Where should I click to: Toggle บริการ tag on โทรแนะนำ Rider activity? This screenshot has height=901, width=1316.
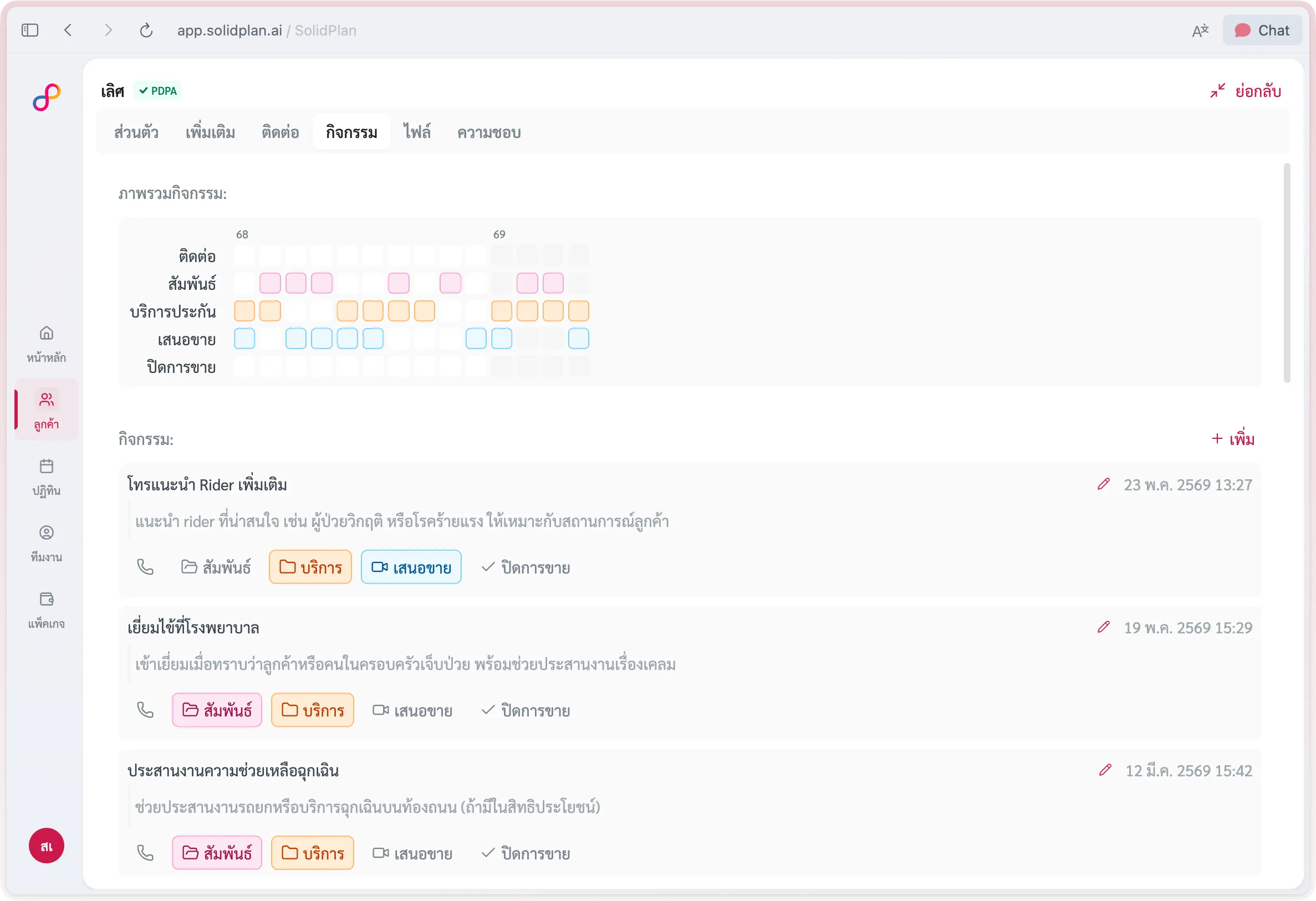310,566
